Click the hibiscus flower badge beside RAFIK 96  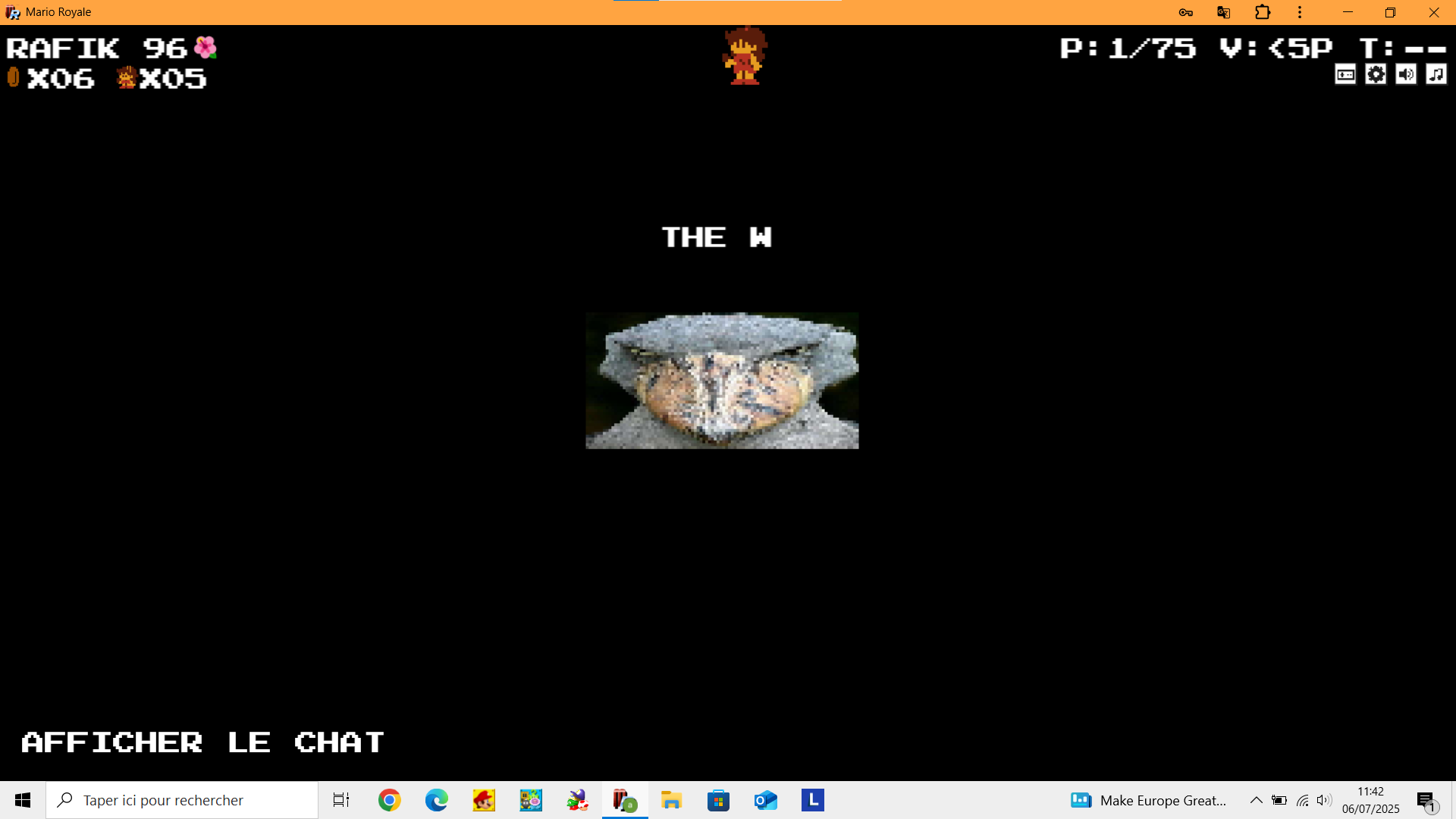point(205,48)
